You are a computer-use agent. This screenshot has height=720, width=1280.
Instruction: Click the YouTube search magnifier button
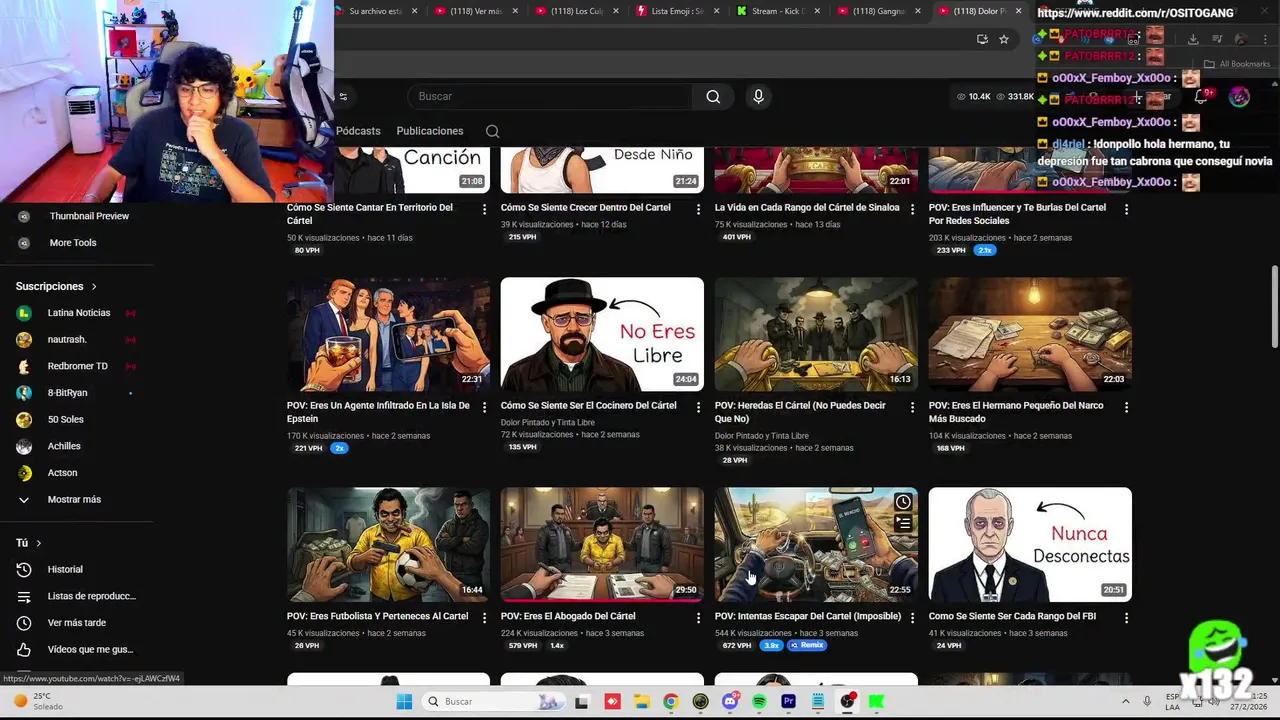tap(713, 96)
